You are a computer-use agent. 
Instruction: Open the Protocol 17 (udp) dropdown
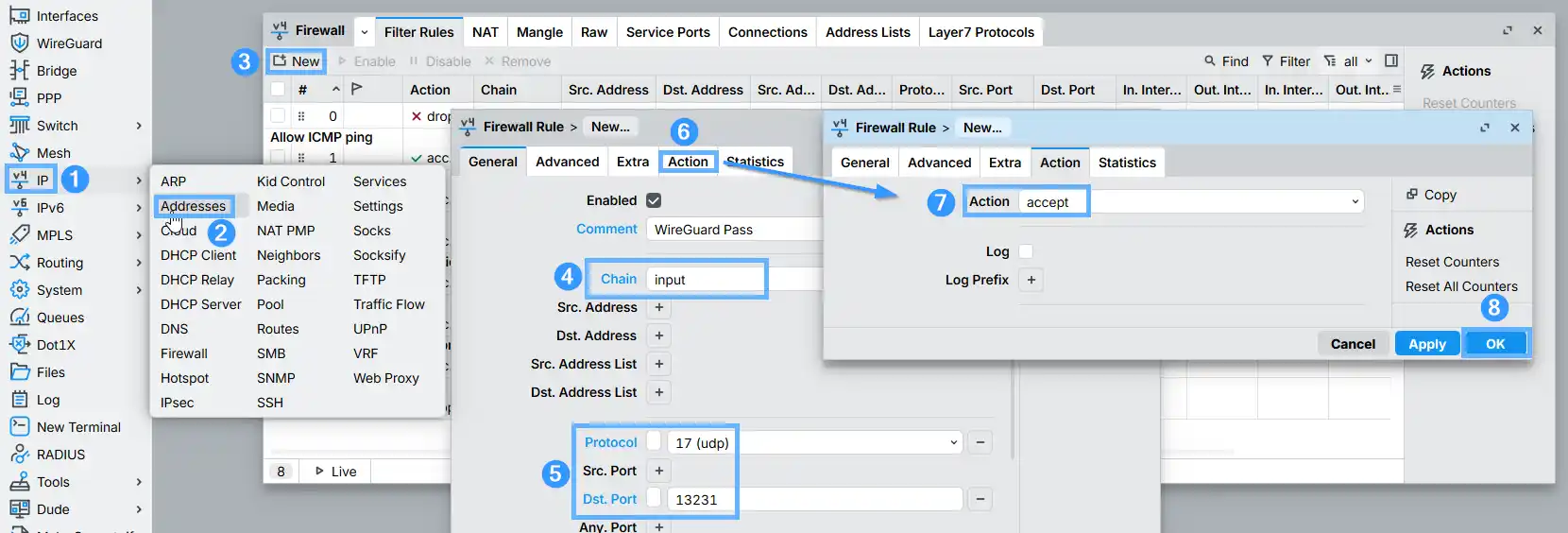[x=954, y=442]
